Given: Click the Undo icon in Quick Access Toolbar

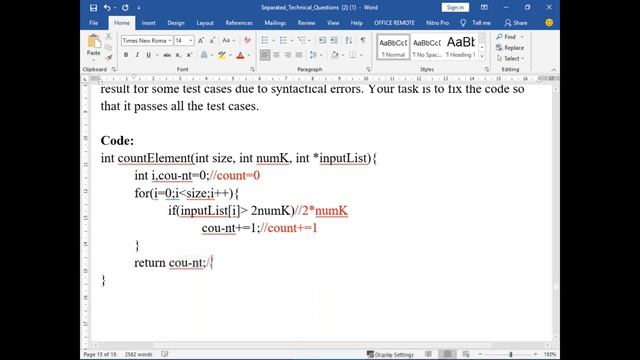Looking at the screenshot, I should [107, 8].
